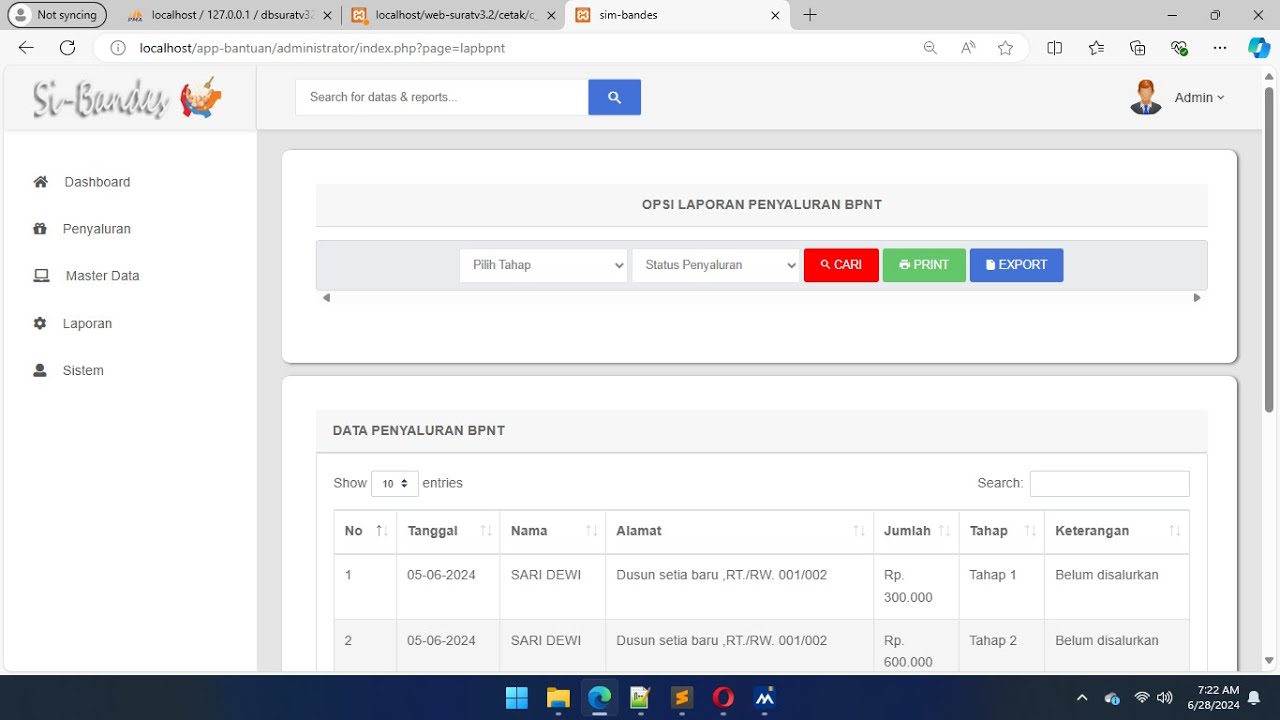Click the Laporan gear icon in sidebar

[x=40, y=323]
